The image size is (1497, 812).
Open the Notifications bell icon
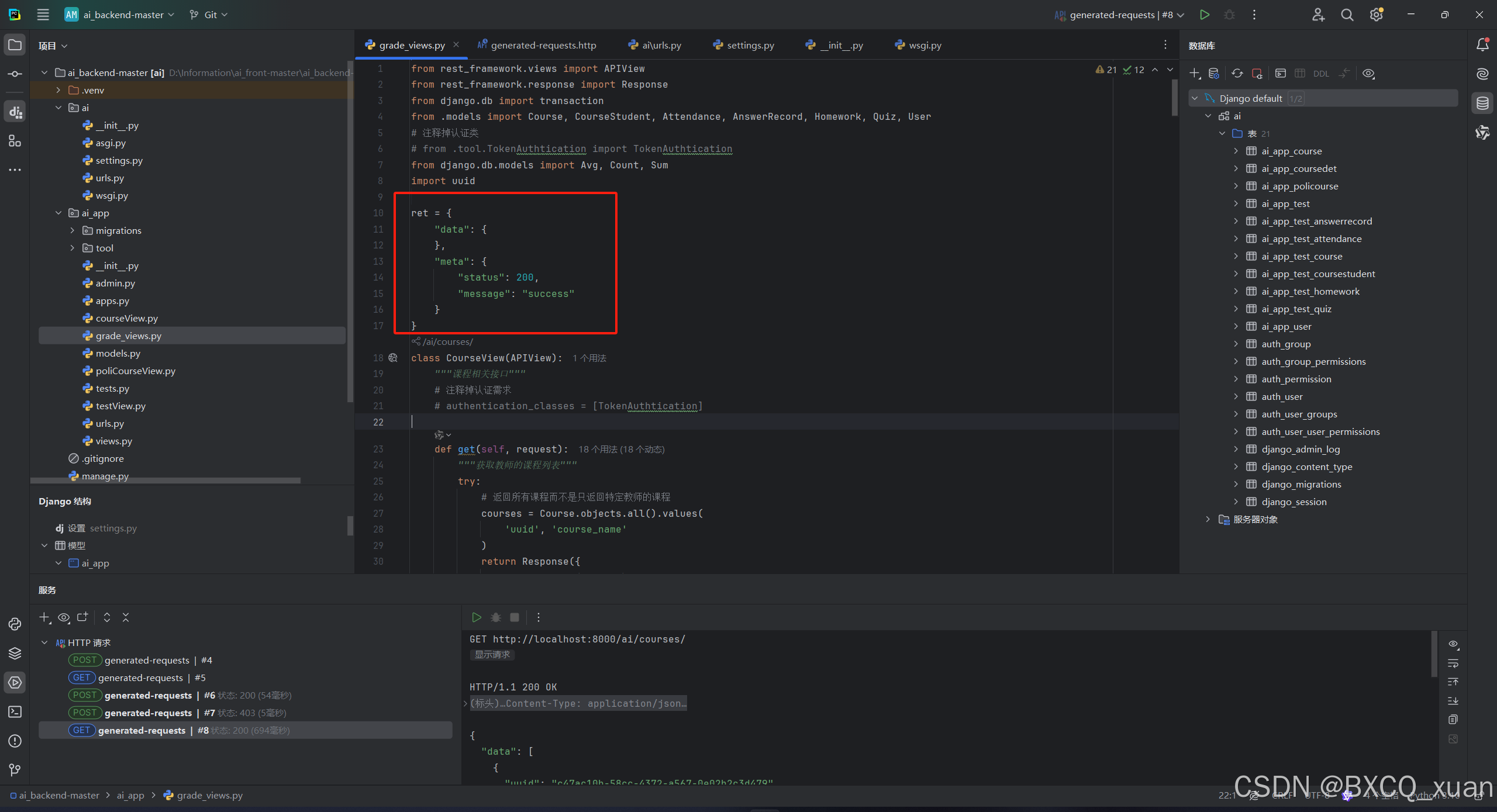point(1482,44)
